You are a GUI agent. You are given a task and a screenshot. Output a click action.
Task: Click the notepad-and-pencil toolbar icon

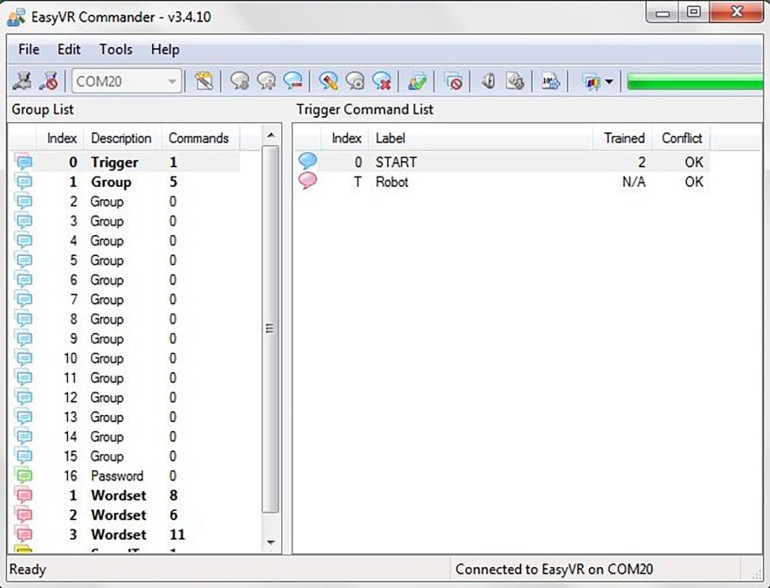(203, 81)
